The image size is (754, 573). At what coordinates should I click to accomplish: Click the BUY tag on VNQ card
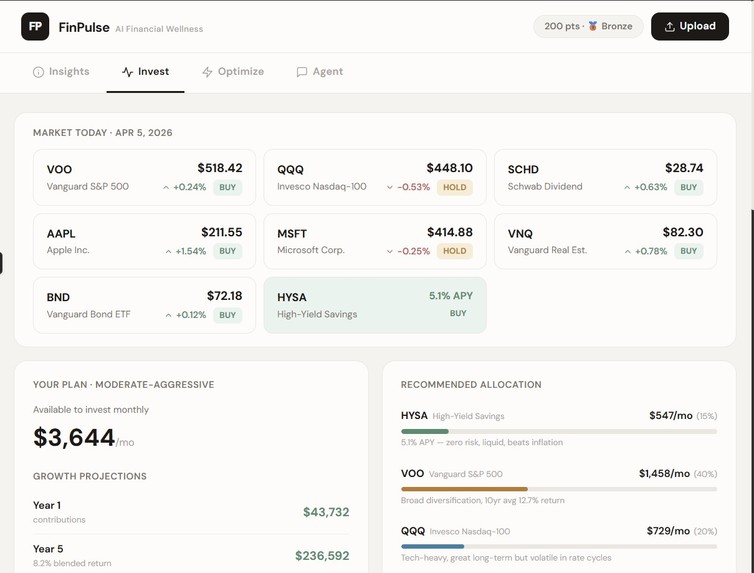(689, 251)
